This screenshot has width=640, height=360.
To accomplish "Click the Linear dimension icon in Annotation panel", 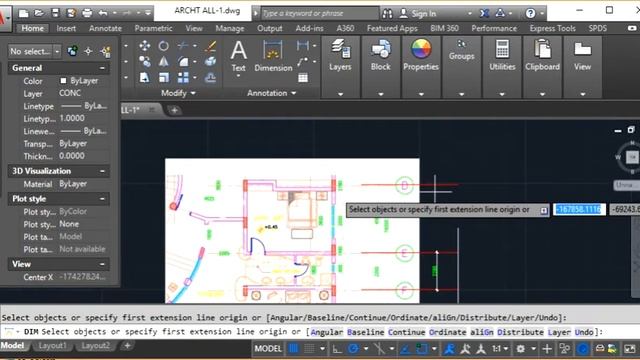I will pos(302,46).
